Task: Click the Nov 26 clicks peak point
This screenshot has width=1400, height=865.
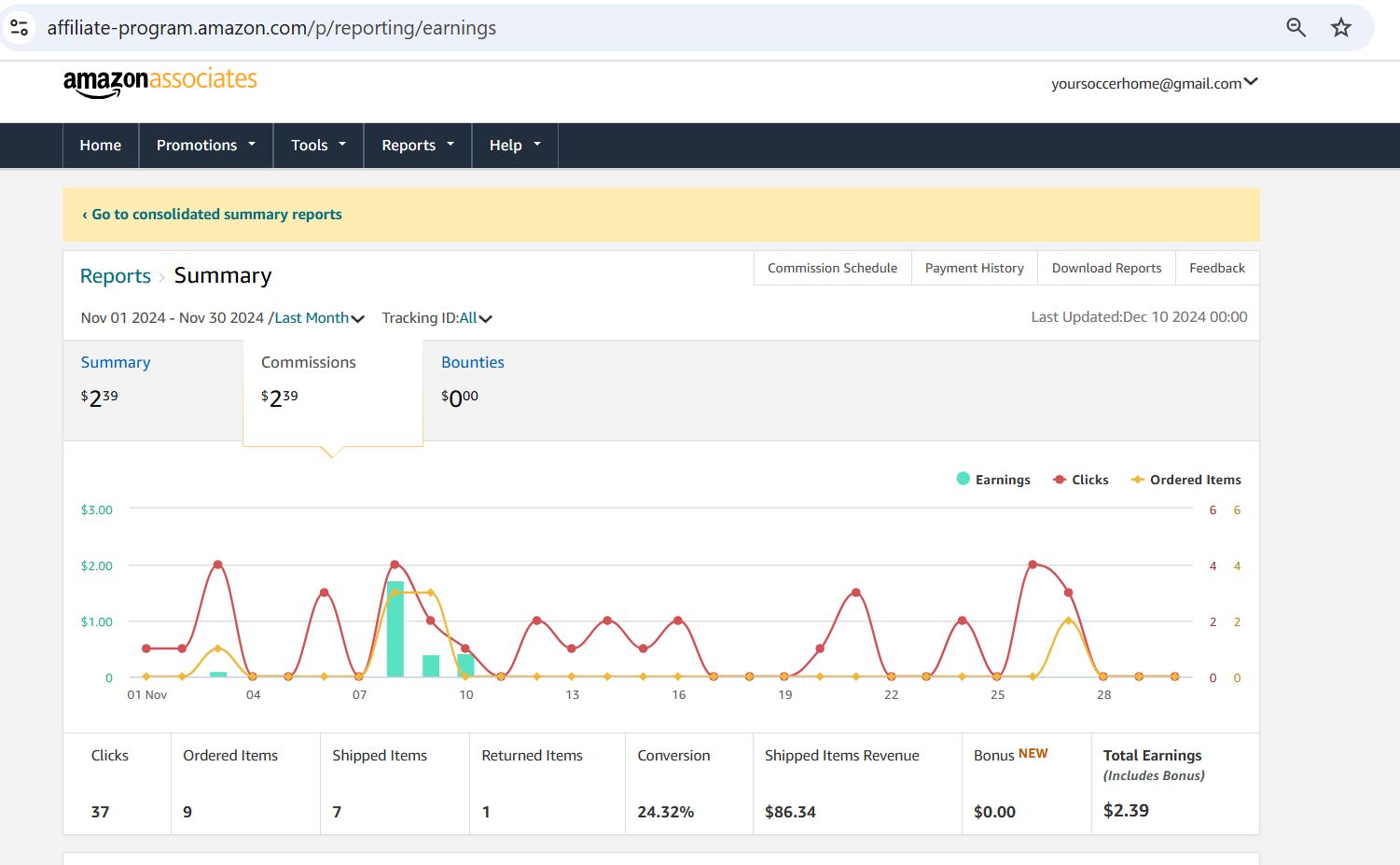Action: [x=1033, y=565]
